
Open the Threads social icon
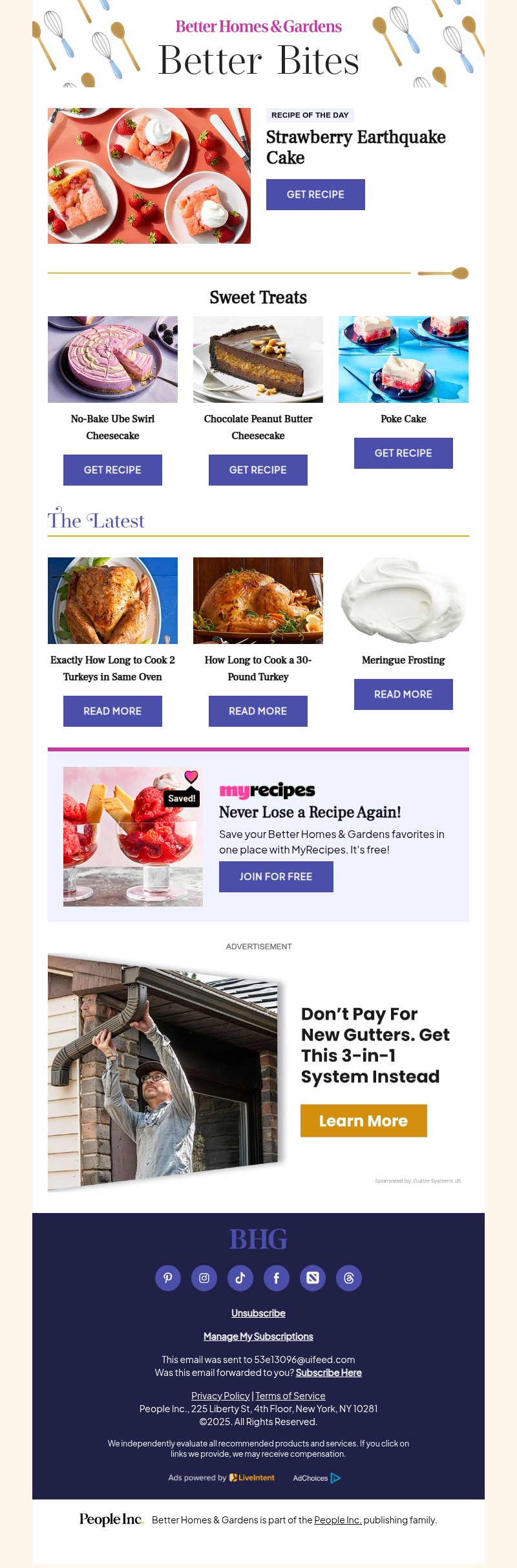(x=349, y=1278)
